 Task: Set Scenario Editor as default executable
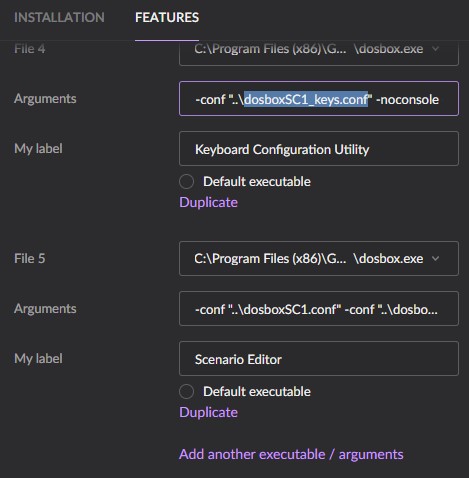[x=186, y=392]
